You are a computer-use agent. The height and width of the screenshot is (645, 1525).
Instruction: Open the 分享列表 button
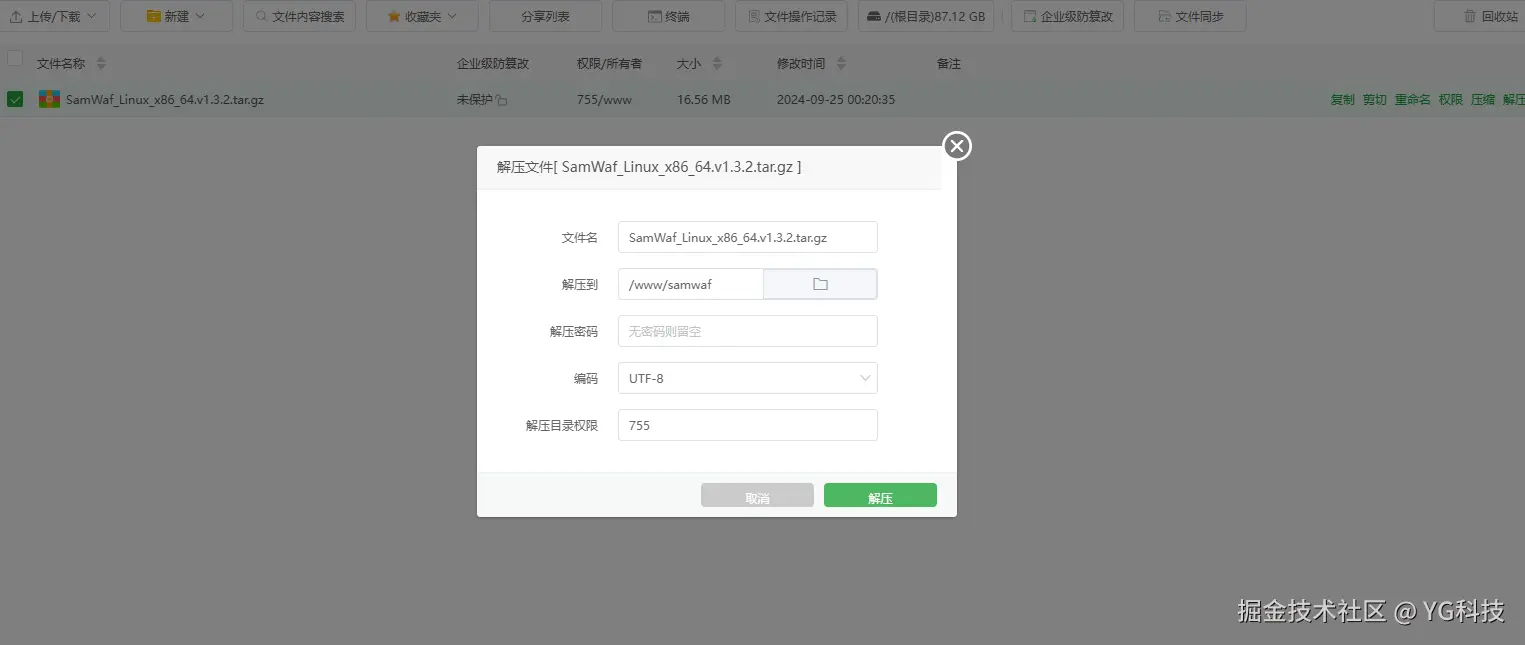(x=545, y=16)
